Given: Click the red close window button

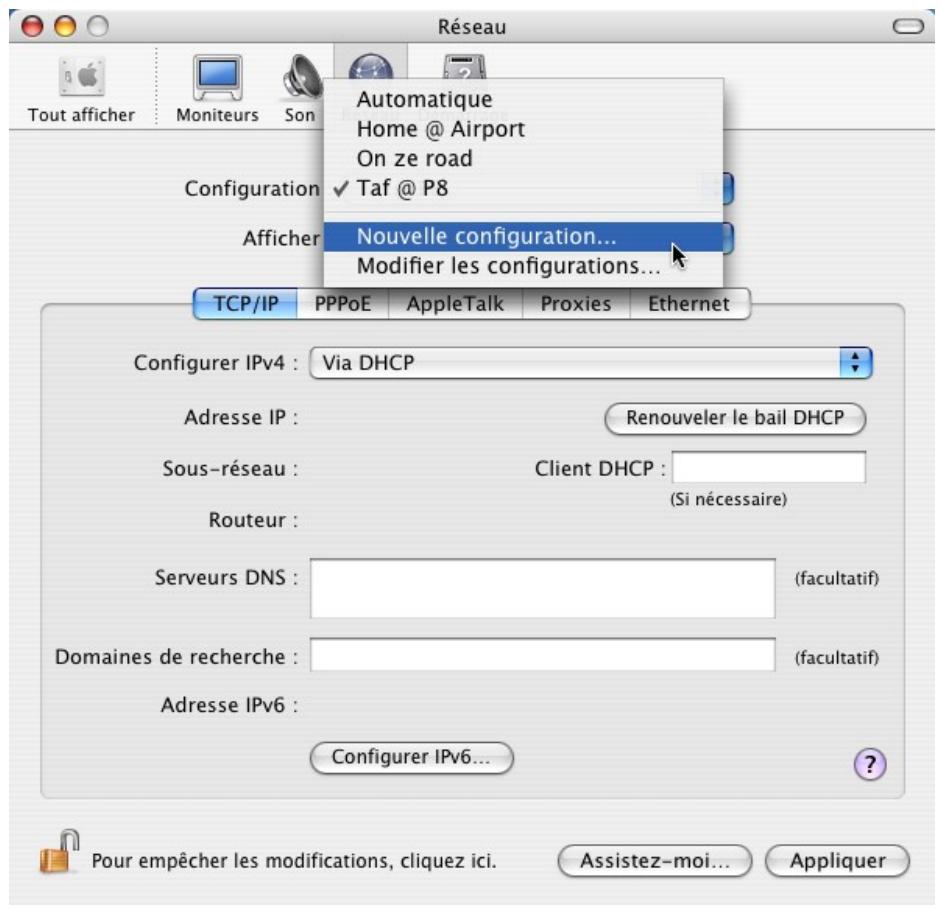Looking at the screenshot, I should pos(32,26).
